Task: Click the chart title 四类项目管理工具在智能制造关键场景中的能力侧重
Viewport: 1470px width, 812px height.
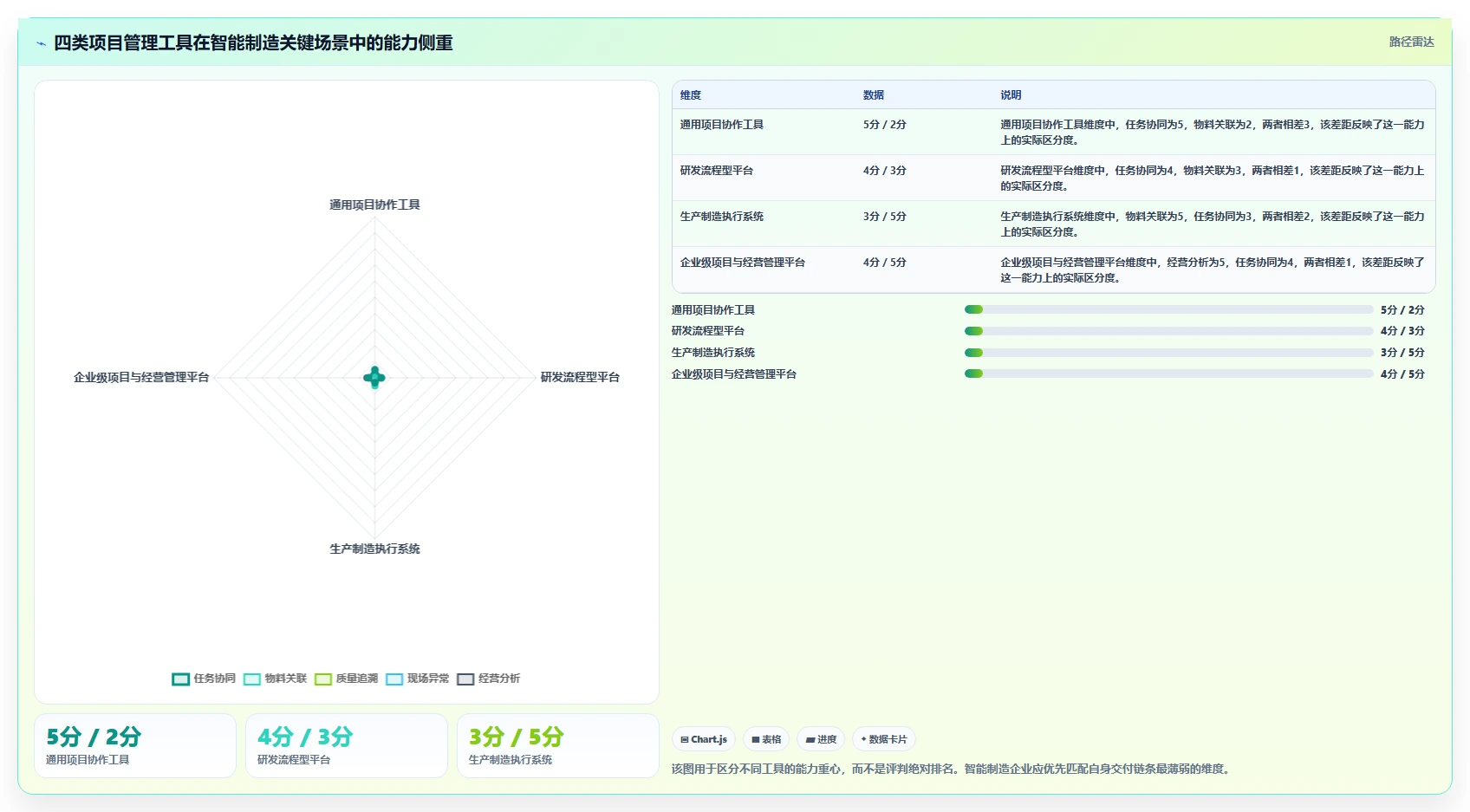Action: point(253,42)
